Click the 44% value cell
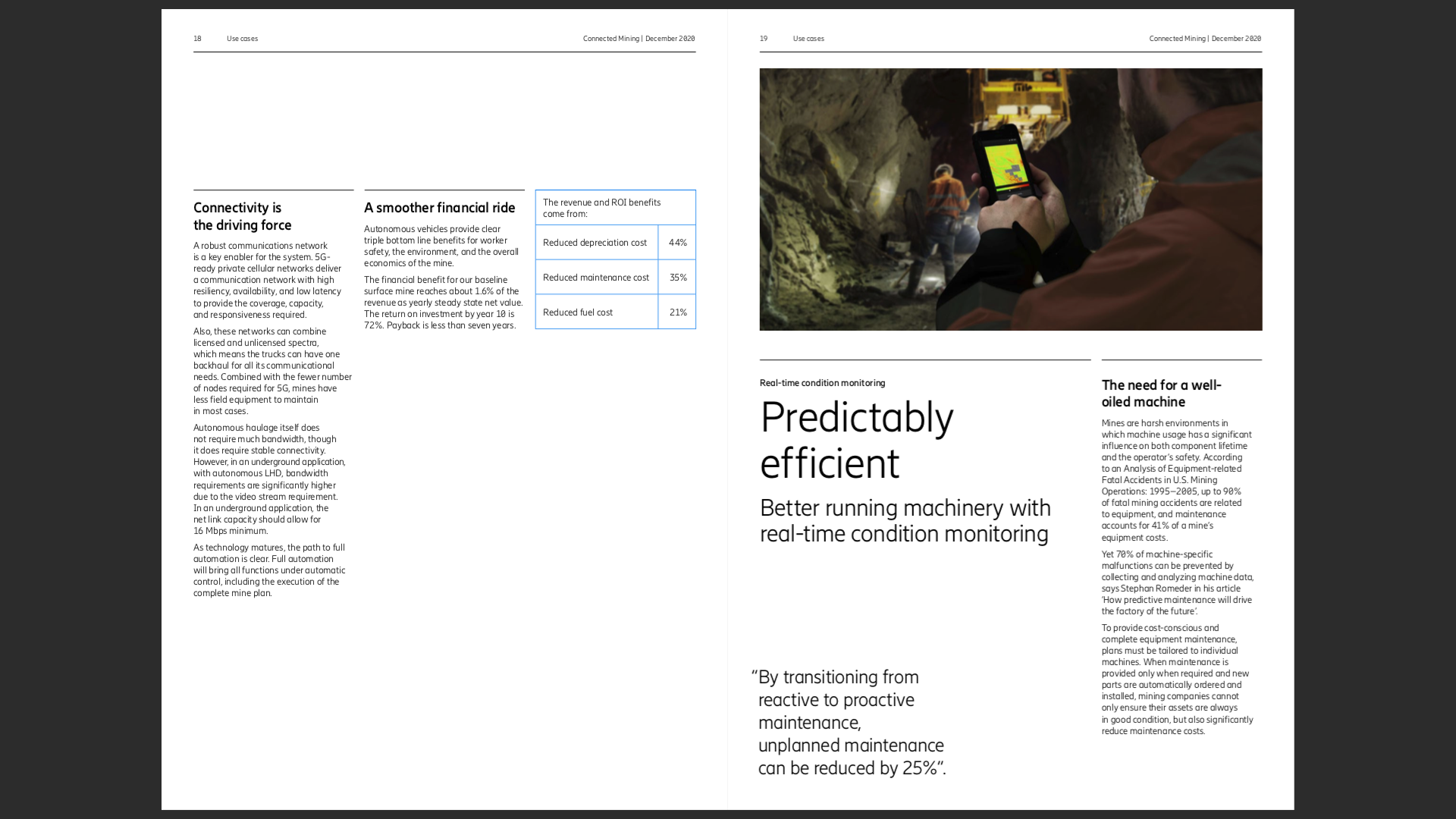The width and height of the screenshot is (1456, 819). [677, 243]
